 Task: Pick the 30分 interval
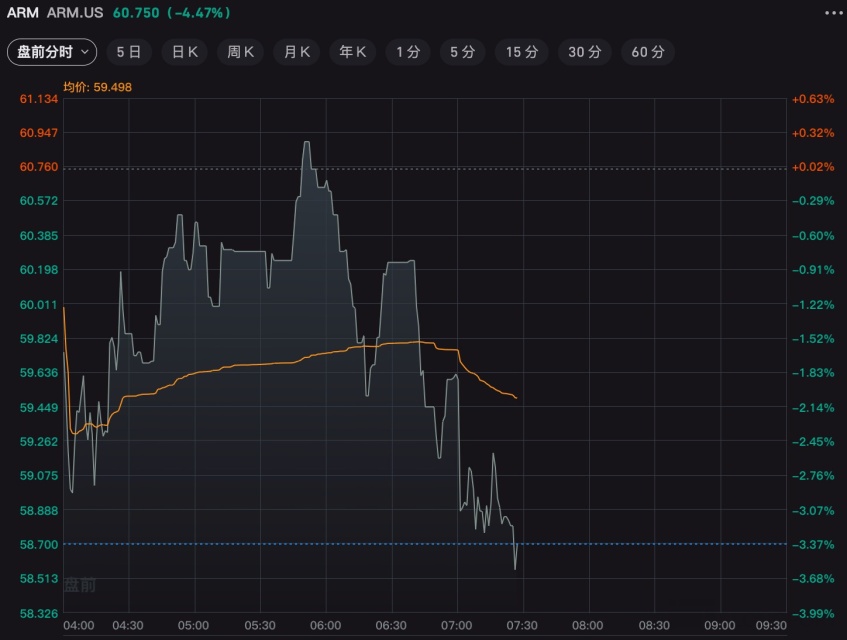pos(584,52)
